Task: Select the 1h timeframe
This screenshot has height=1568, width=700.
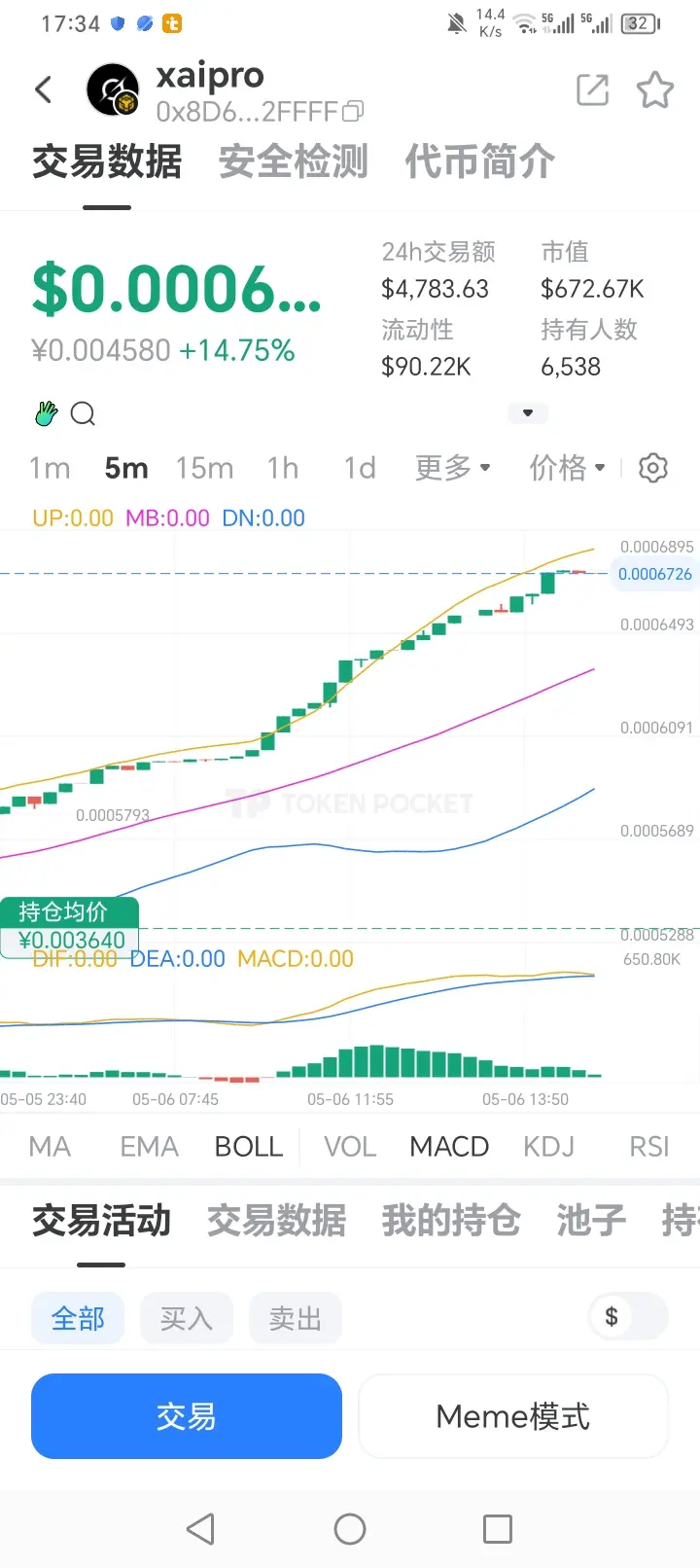Action: (x=283, y=468)
